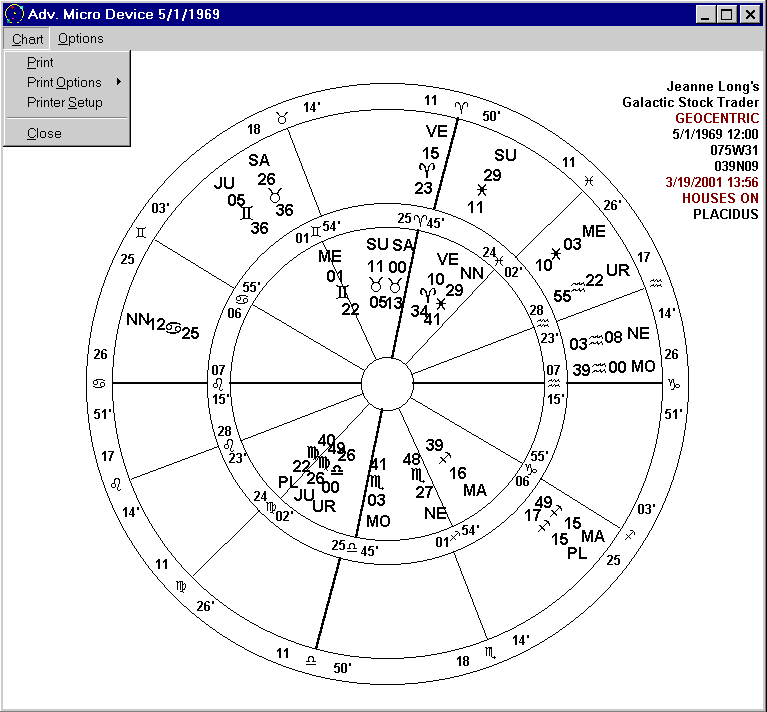The height and width of the screenshot is (712, 767).
Task: Click the Leo glyph on outer rim
Action: [x=116, y=484]
